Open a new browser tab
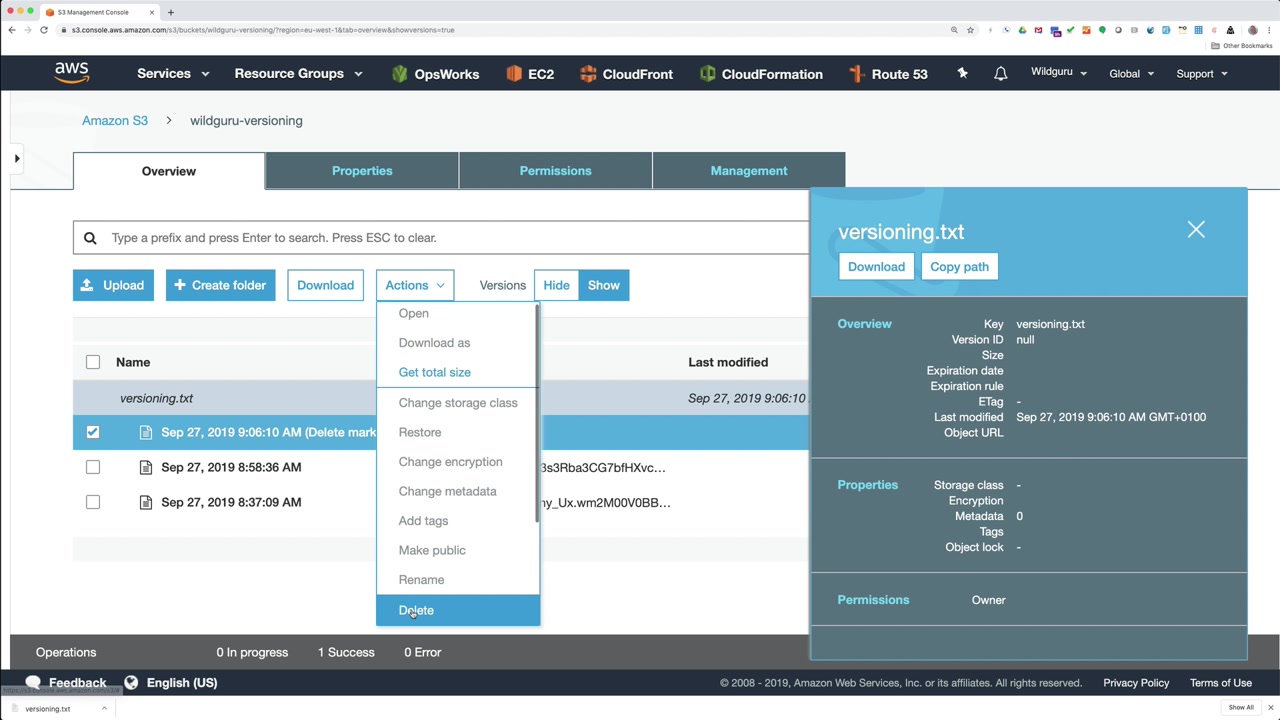1280x720 pixels. pos(170,12)
